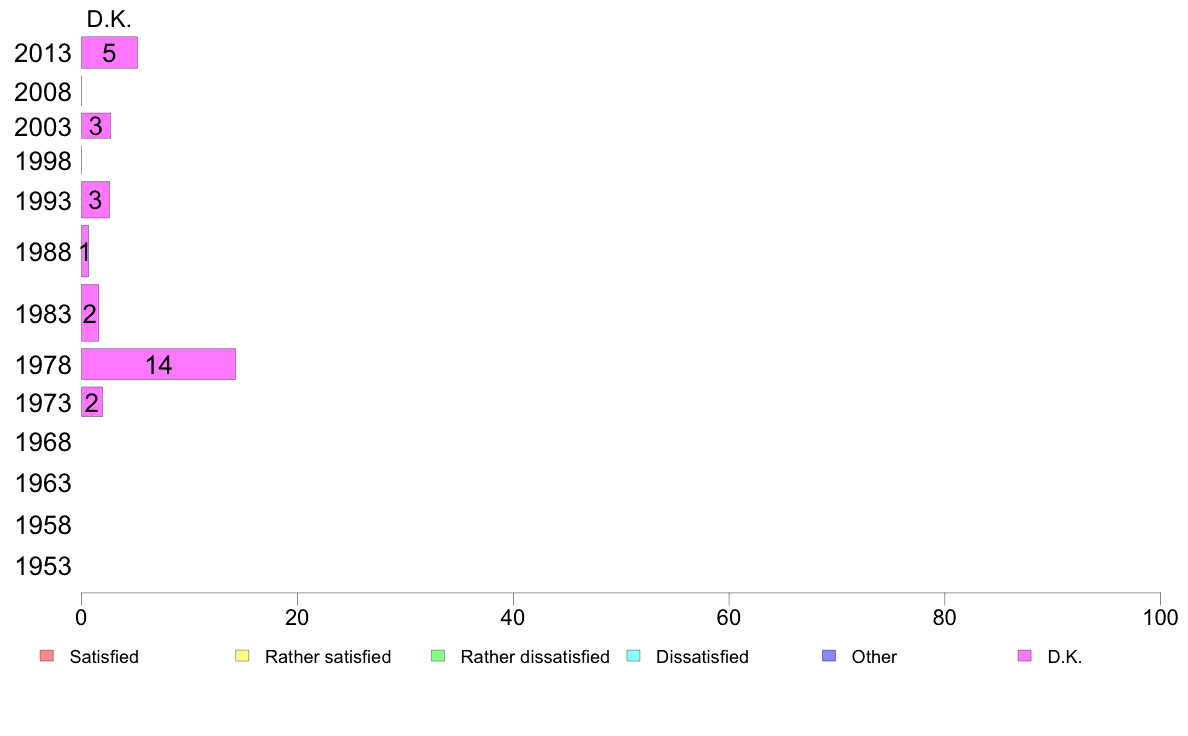The height and width of the screenshot is (736, 1188).
Task: Click the Other blue legend swatch
Action: [829, 656]
